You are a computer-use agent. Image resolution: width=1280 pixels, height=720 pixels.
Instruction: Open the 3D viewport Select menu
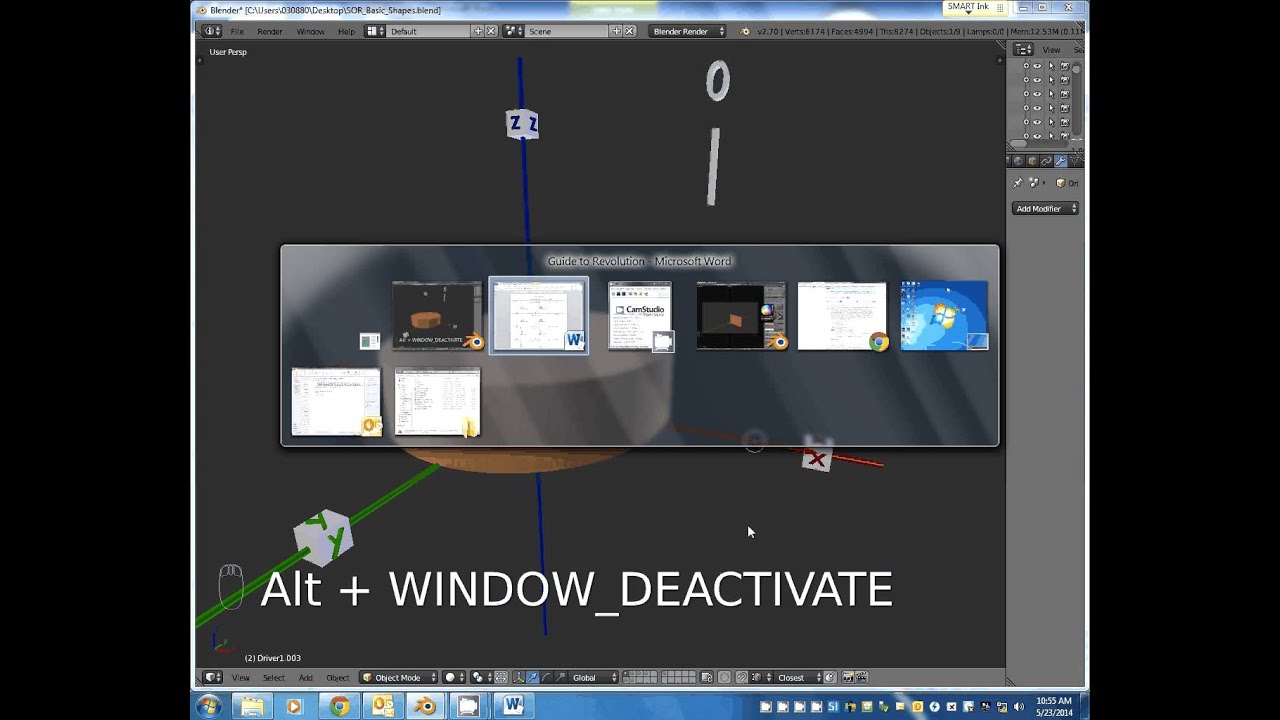pos(274,678)
